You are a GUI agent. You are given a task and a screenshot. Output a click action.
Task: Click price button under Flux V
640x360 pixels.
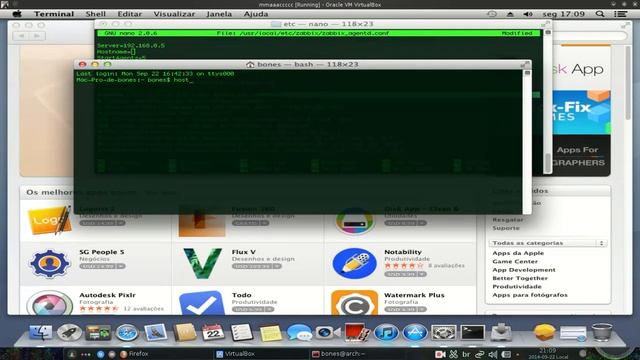click(x=257, y=266)
